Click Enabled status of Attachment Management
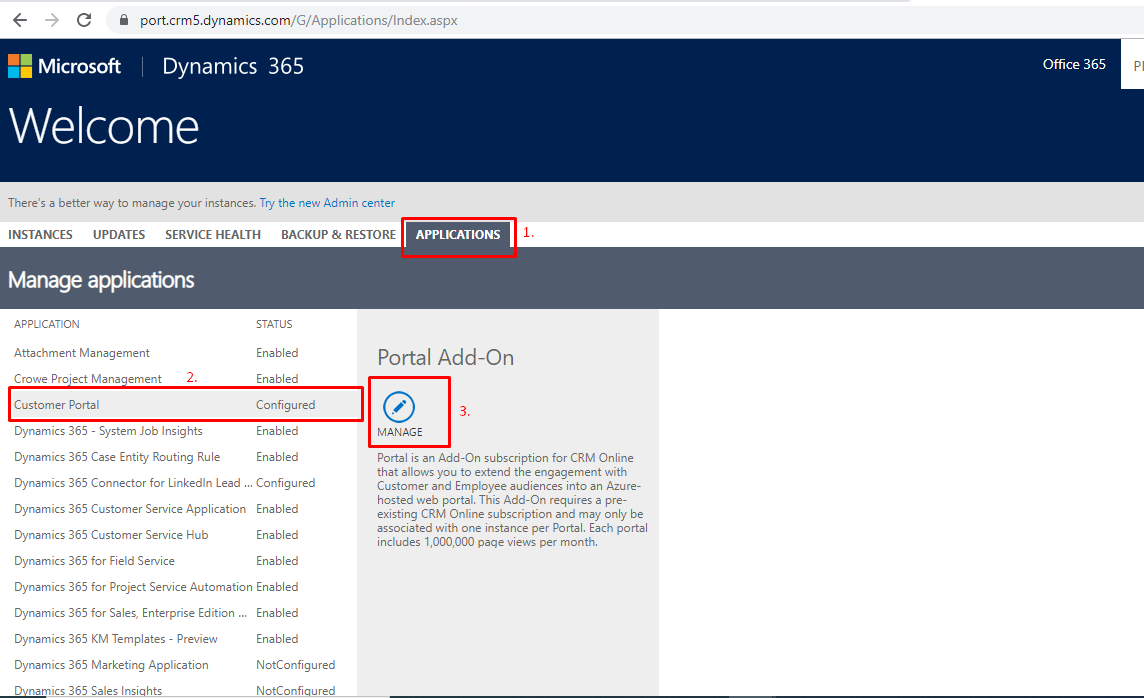This screenshot has width=1144, height=698. pos(277,353)
